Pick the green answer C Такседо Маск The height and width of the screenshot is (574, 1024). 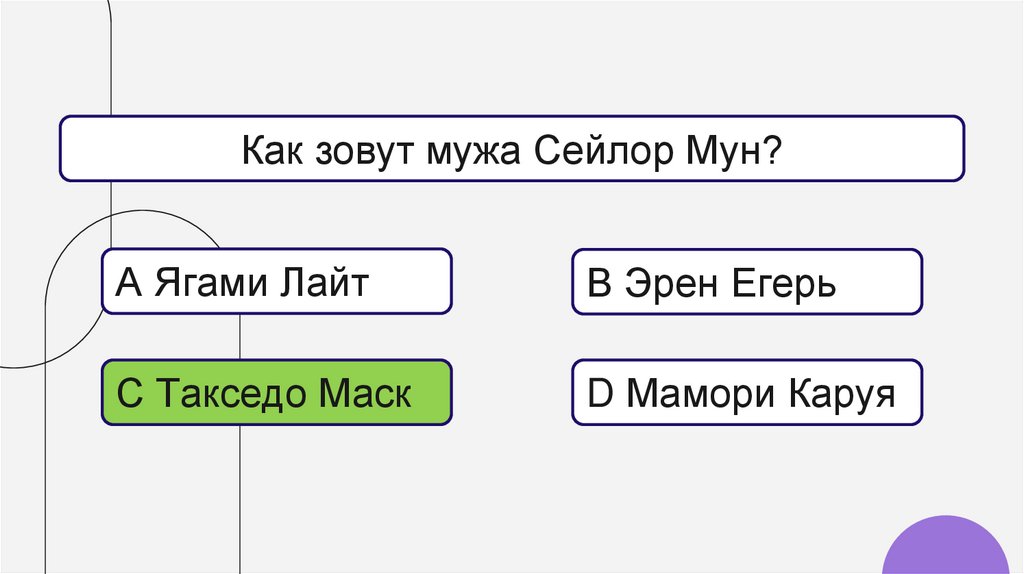276,392
